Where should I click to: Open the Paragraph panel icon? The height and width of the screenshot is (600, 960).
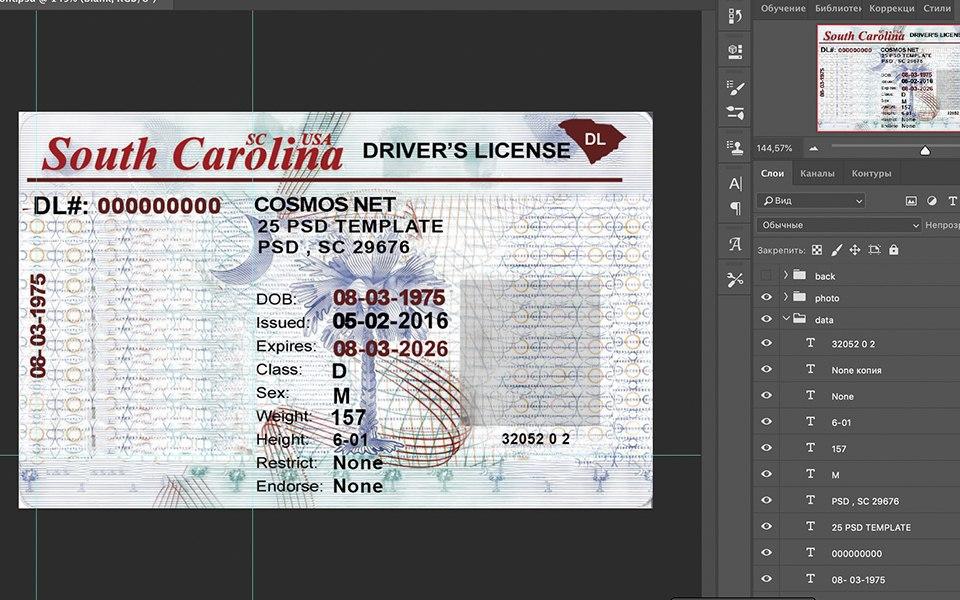[735, 208]
